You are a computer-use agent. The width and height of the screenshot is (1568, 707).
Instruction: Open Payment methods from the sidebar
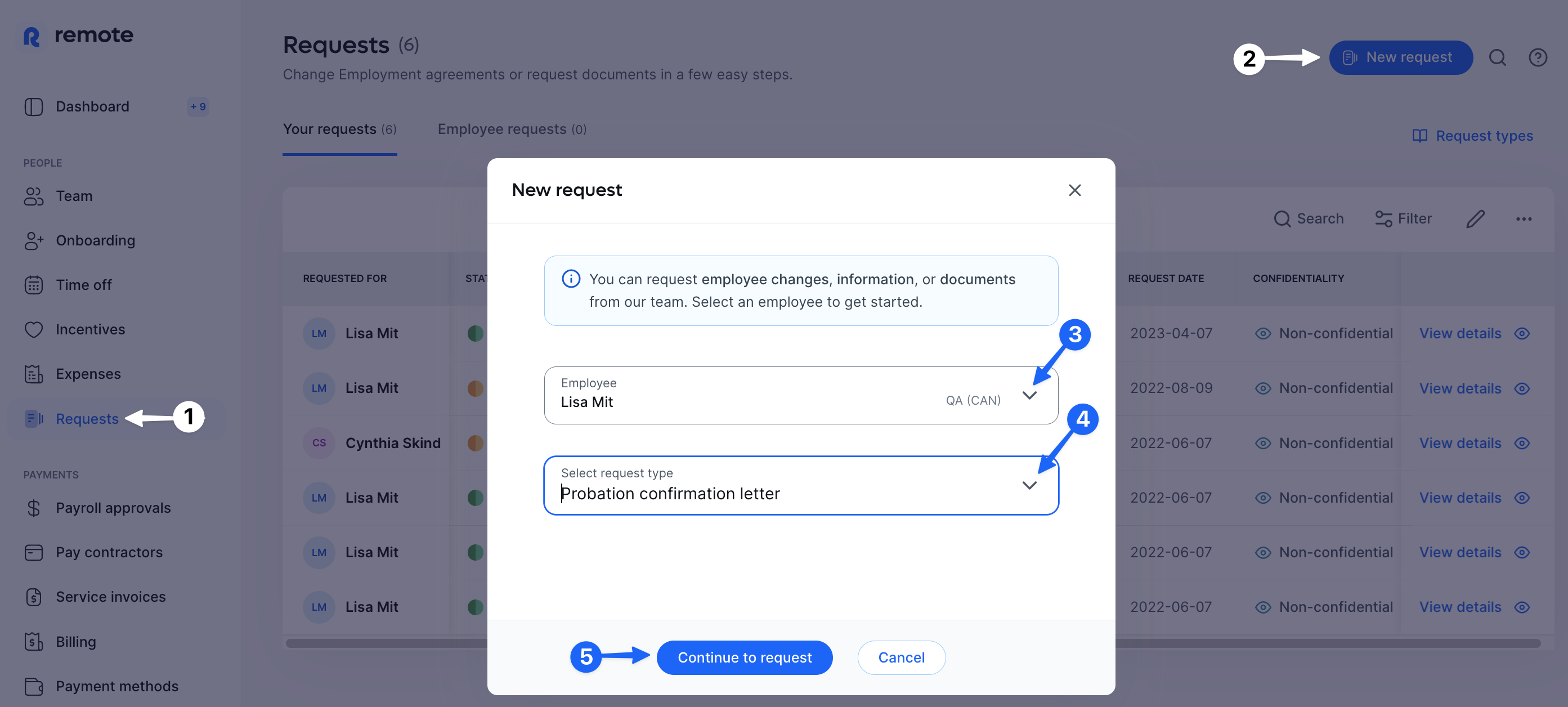(x=117, y=686)
